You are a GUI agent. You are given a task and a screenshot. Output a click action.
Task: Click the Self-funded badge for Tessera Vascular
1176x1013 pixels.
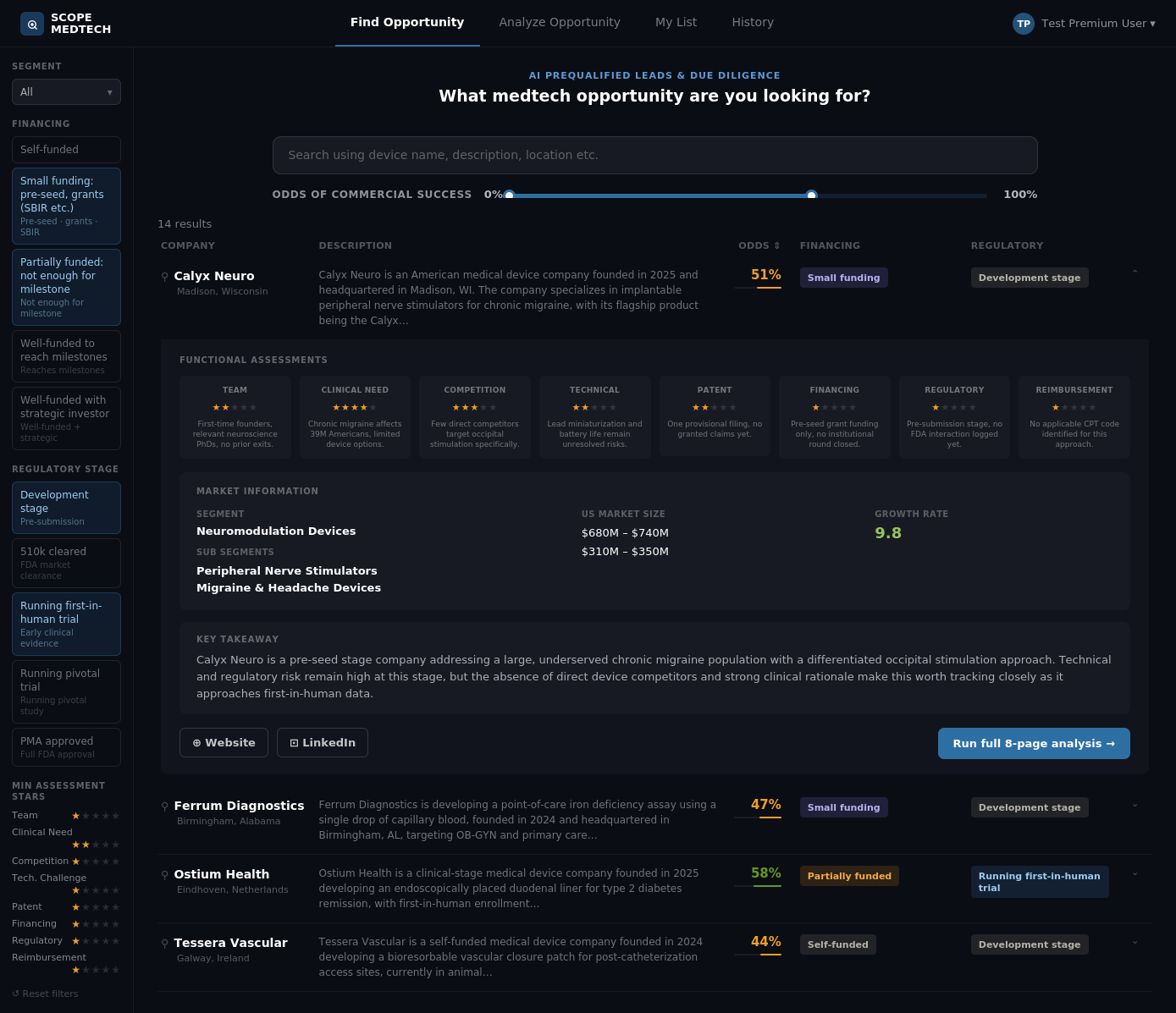[837, 944]
